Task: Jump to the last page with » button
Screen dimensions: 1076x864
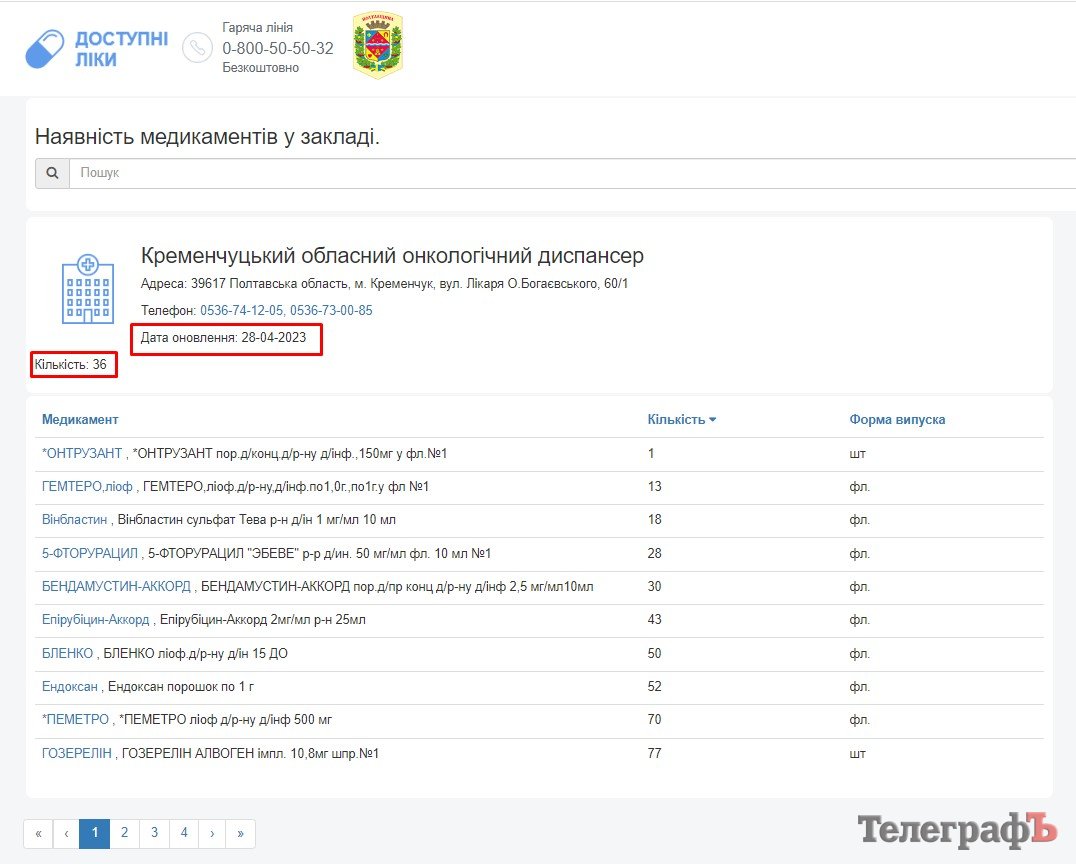Action: (x=241, y=833)
